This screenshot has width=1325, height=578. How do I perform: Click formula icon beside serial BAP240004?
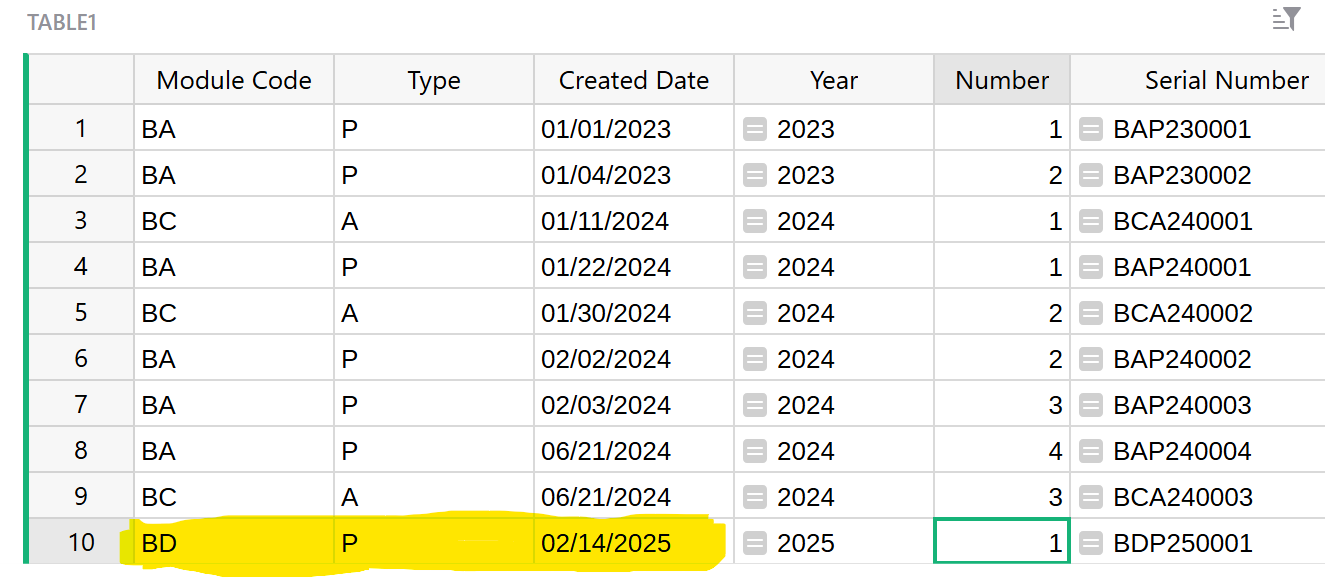(1091, 451)
